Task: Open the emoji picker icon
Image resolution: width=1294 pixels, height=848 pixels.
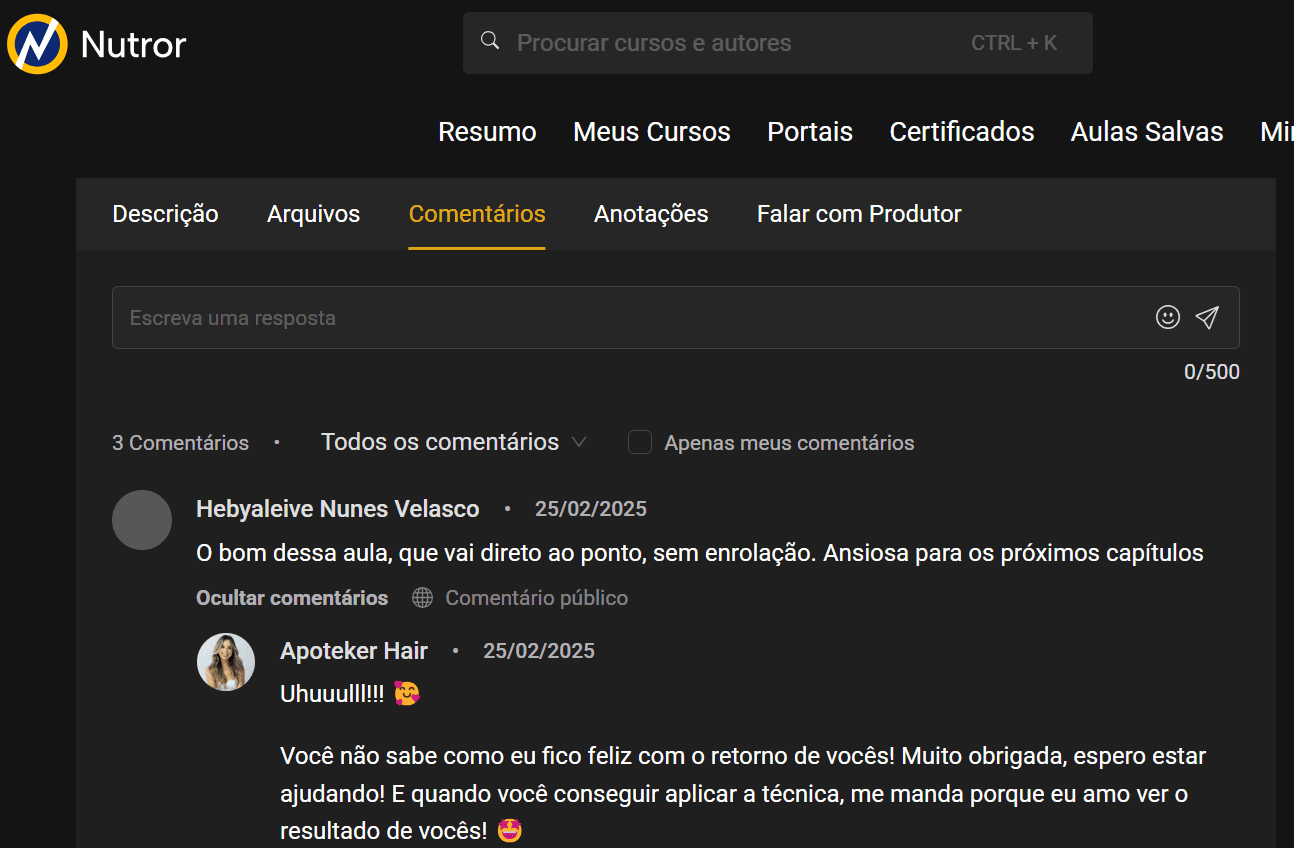Action: click(1167, 317)
